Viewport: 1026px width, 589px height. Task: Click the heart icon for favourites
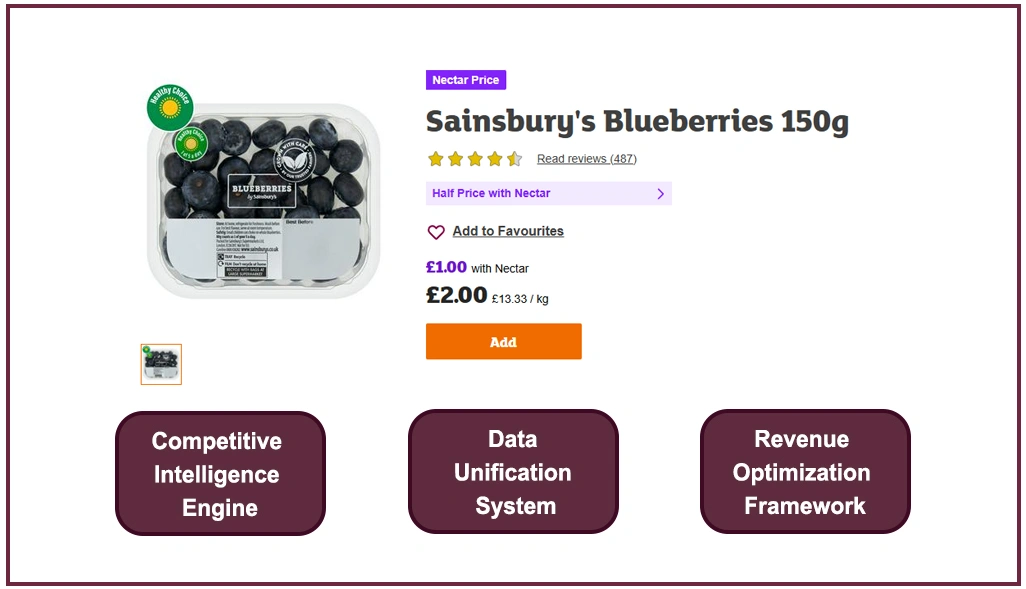point(436,232)
